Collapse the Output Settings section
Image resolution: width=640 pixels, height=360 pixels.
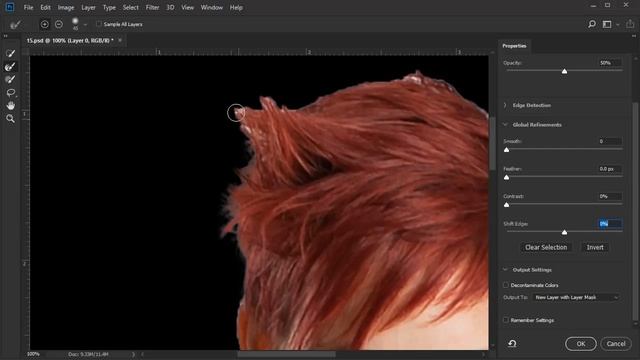click(x=505, y=270)
